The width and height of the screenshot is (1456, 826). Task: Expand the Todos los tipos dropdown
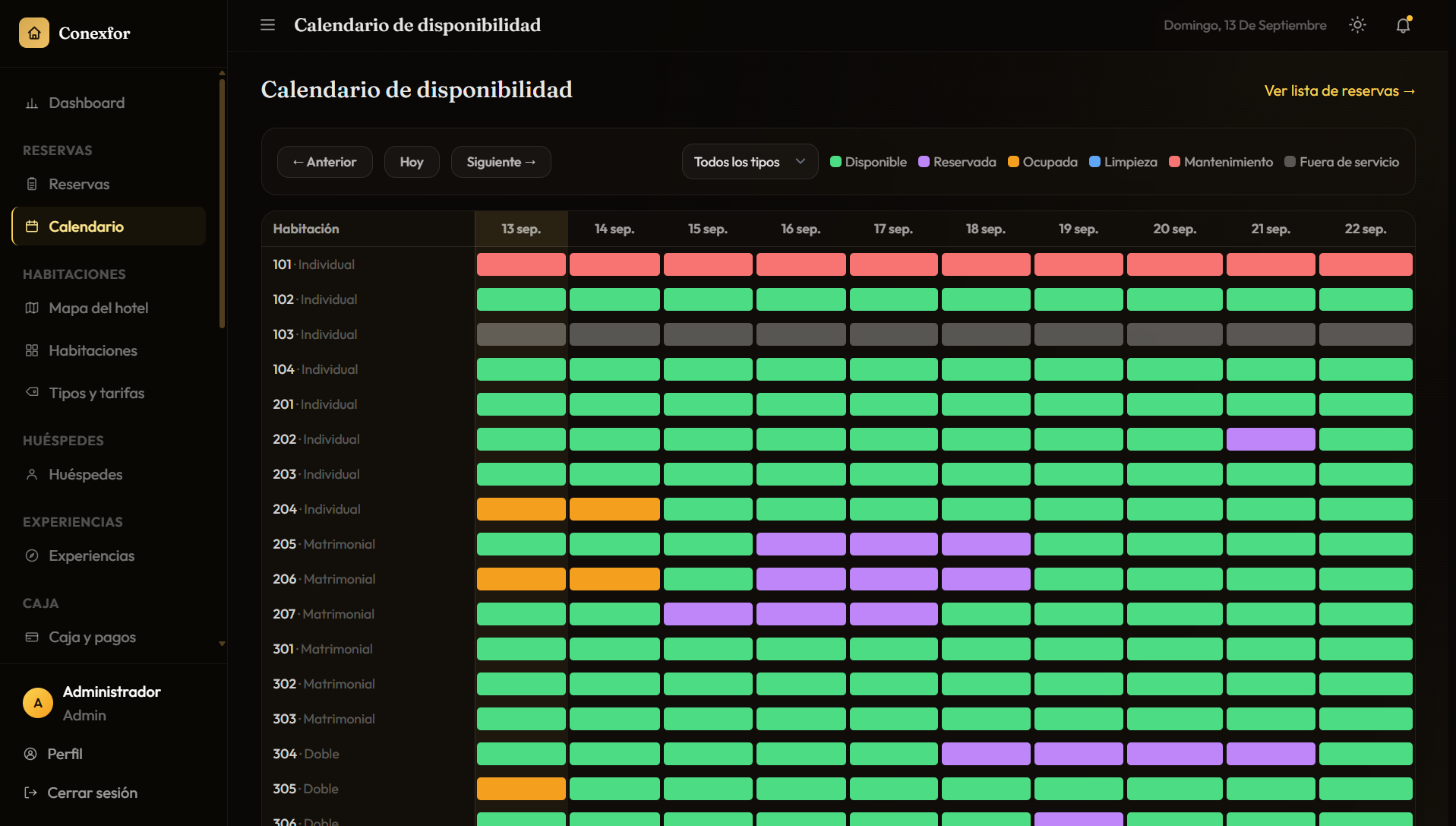(x=750, y=162)
